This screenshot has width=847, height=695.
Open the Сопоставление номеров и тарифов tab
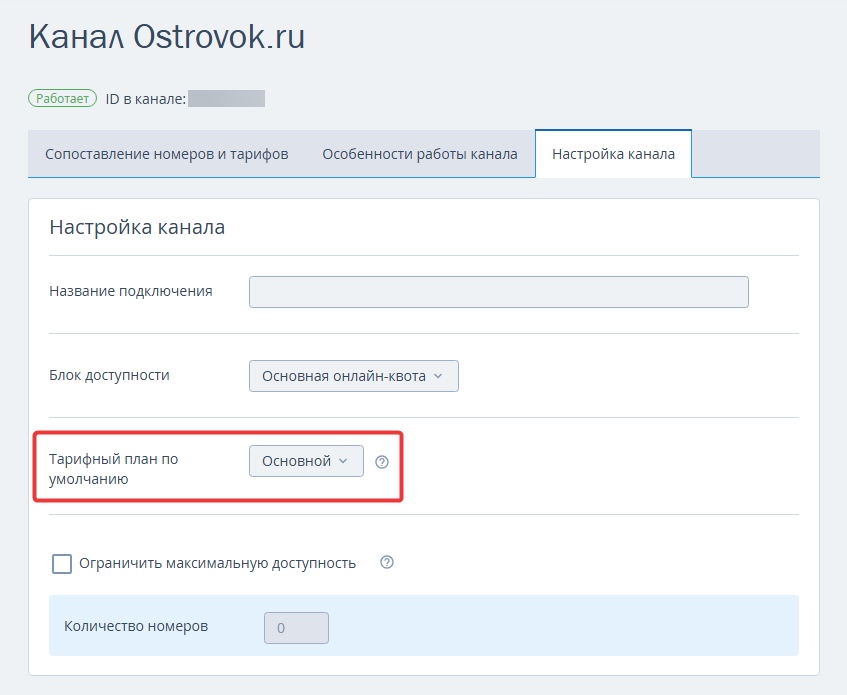tap(166, 154)
